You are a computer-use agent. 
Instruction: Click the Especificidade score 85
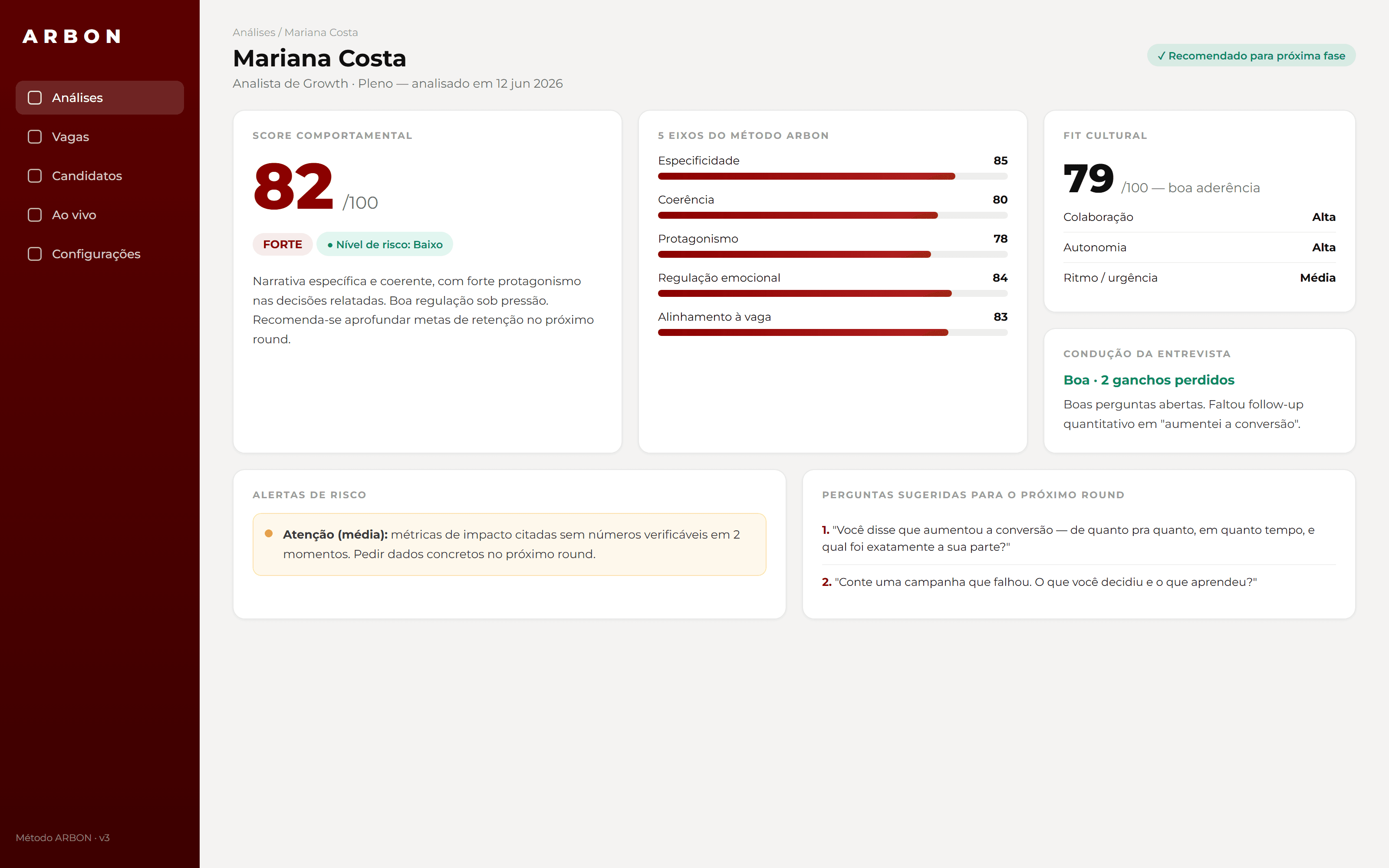tap(1001, 161)
